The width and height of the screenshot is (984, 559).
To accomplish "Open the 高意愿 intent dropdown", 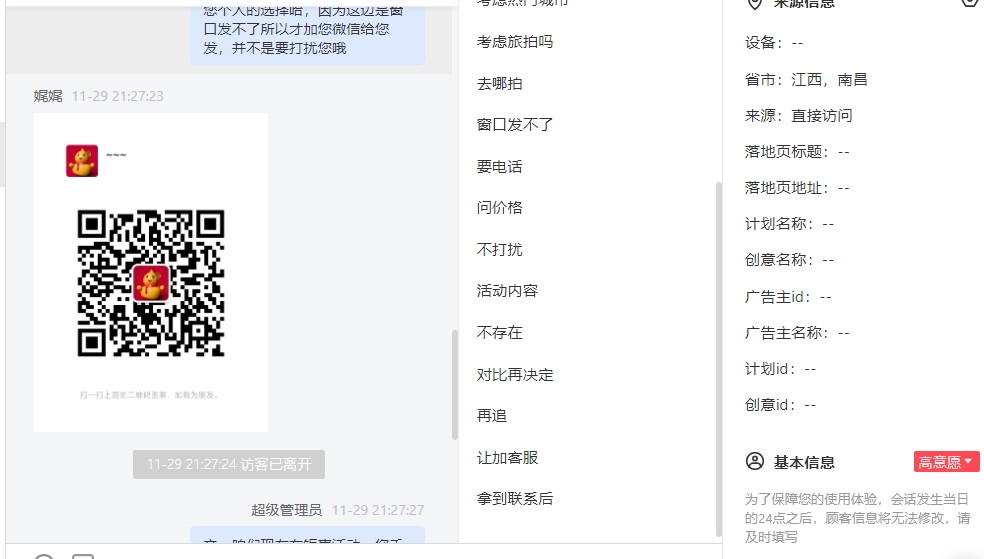I will 946,462.
